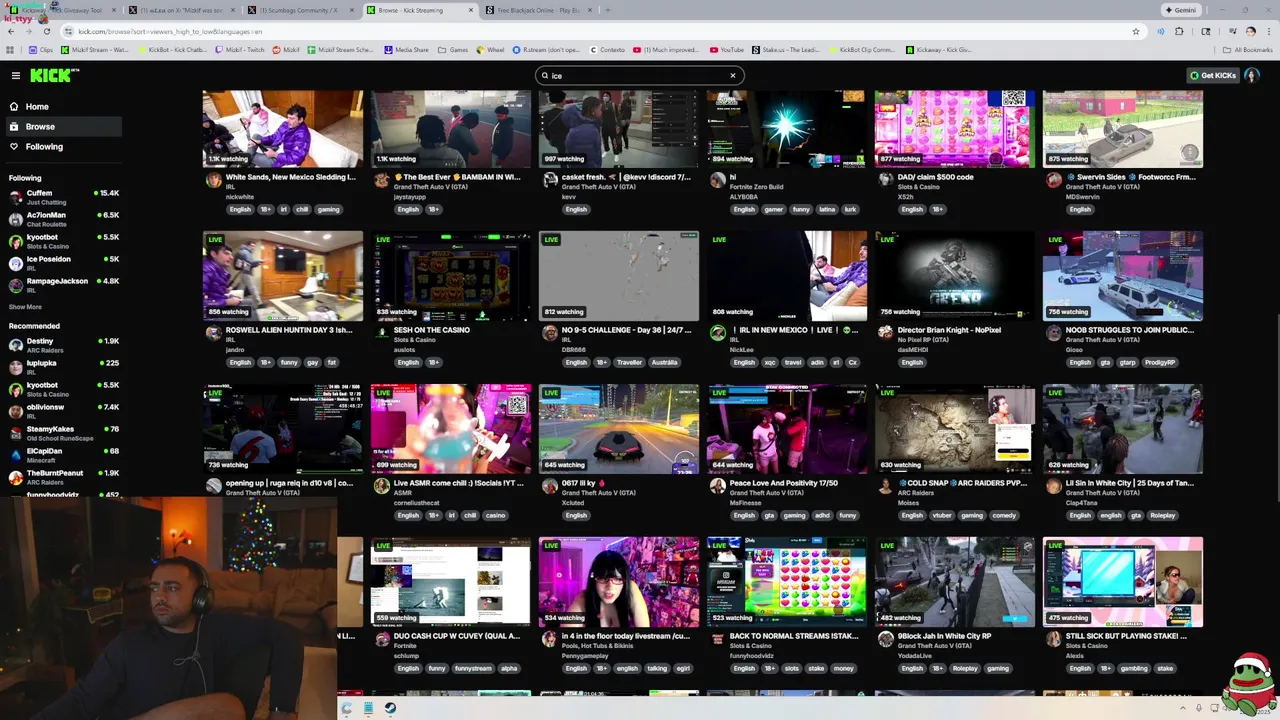Screen dimensions: 1280x720
Task: Open the DAD/ claim $500 code stream title
Action: (x=935, y=177)
